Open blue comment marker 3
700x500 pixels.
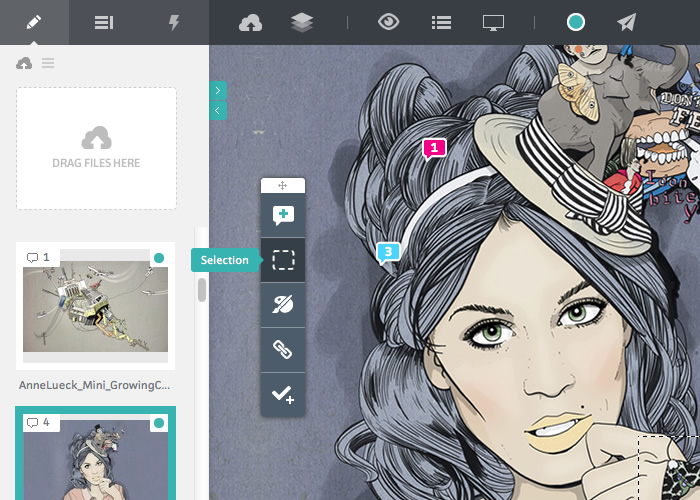pyautogui.click(x=388, y=253)
